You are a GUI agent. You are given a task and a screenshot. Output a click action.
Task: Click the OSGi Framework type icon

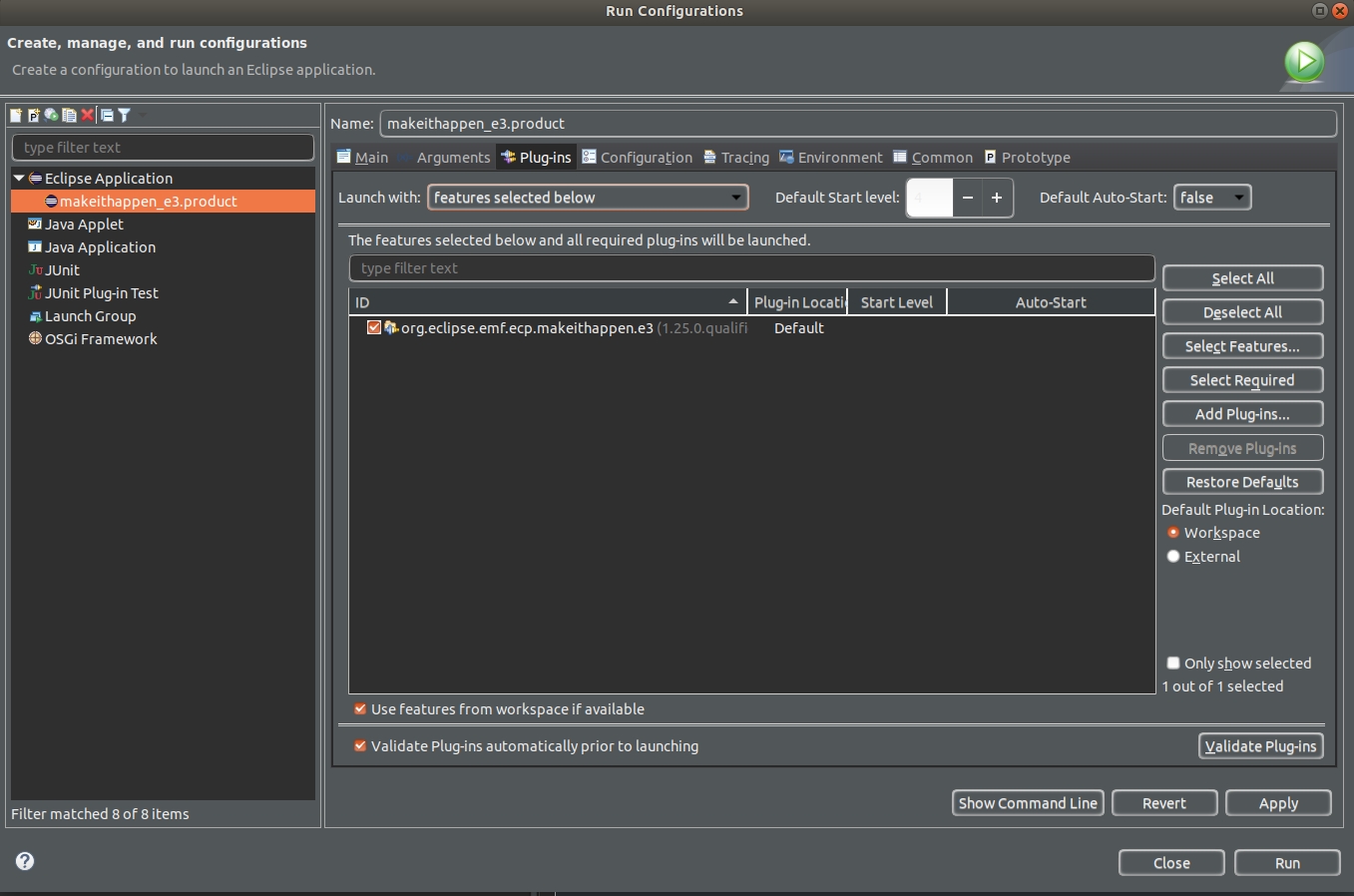pyautogui.click(x=35, y=339)
